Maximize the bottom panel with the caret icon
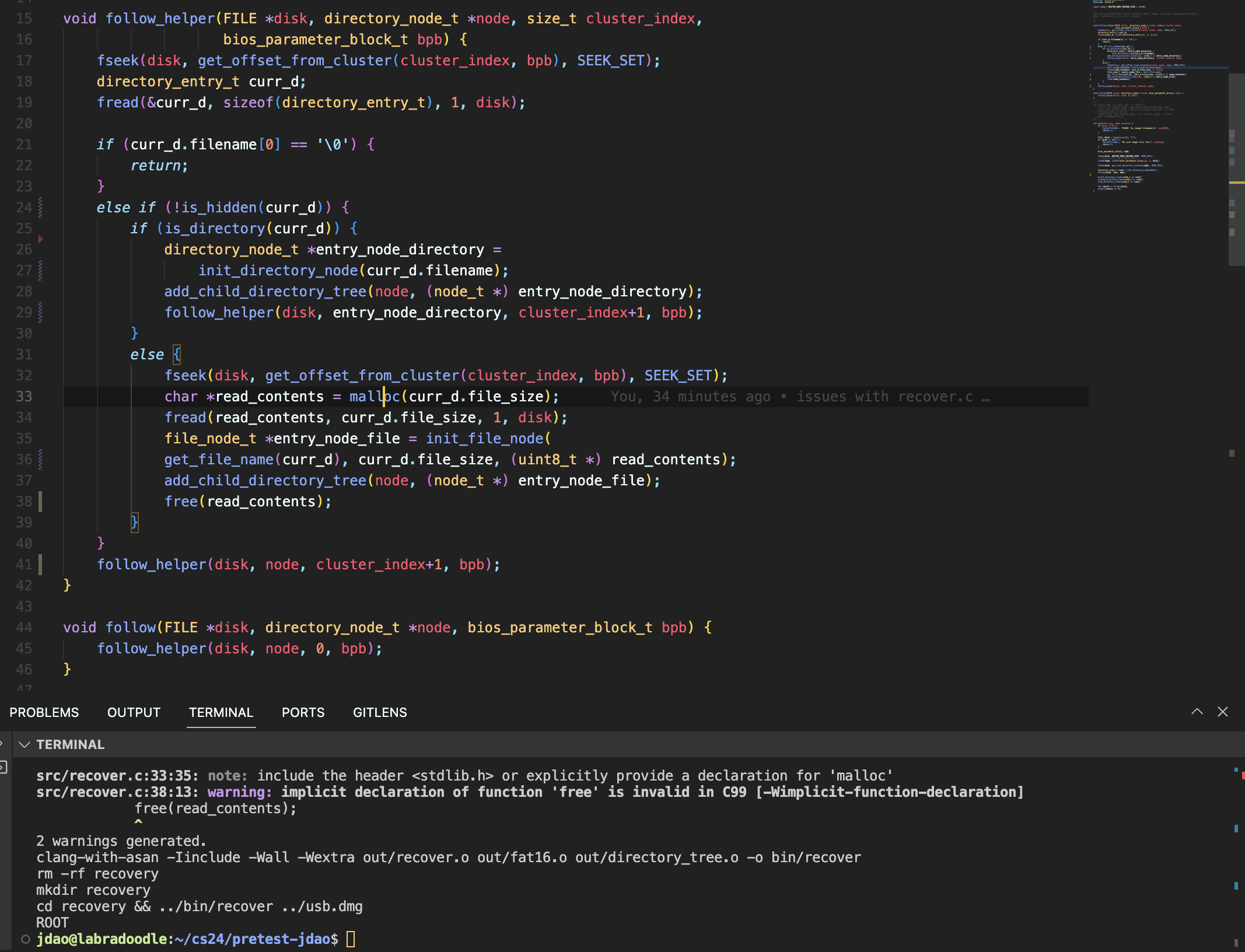 tap(1197, 712)
